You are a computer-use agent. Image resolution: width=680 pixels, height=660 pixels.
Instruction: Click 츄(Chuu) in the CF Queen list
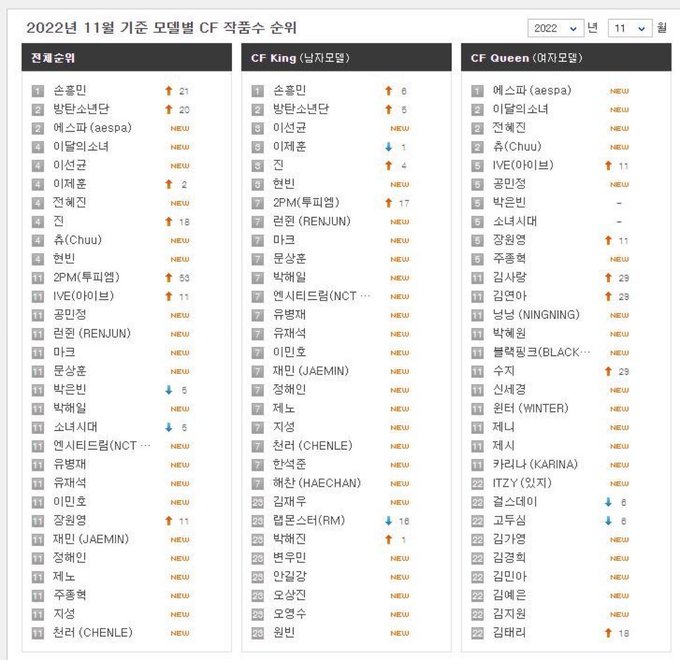(x=517, y=146)
